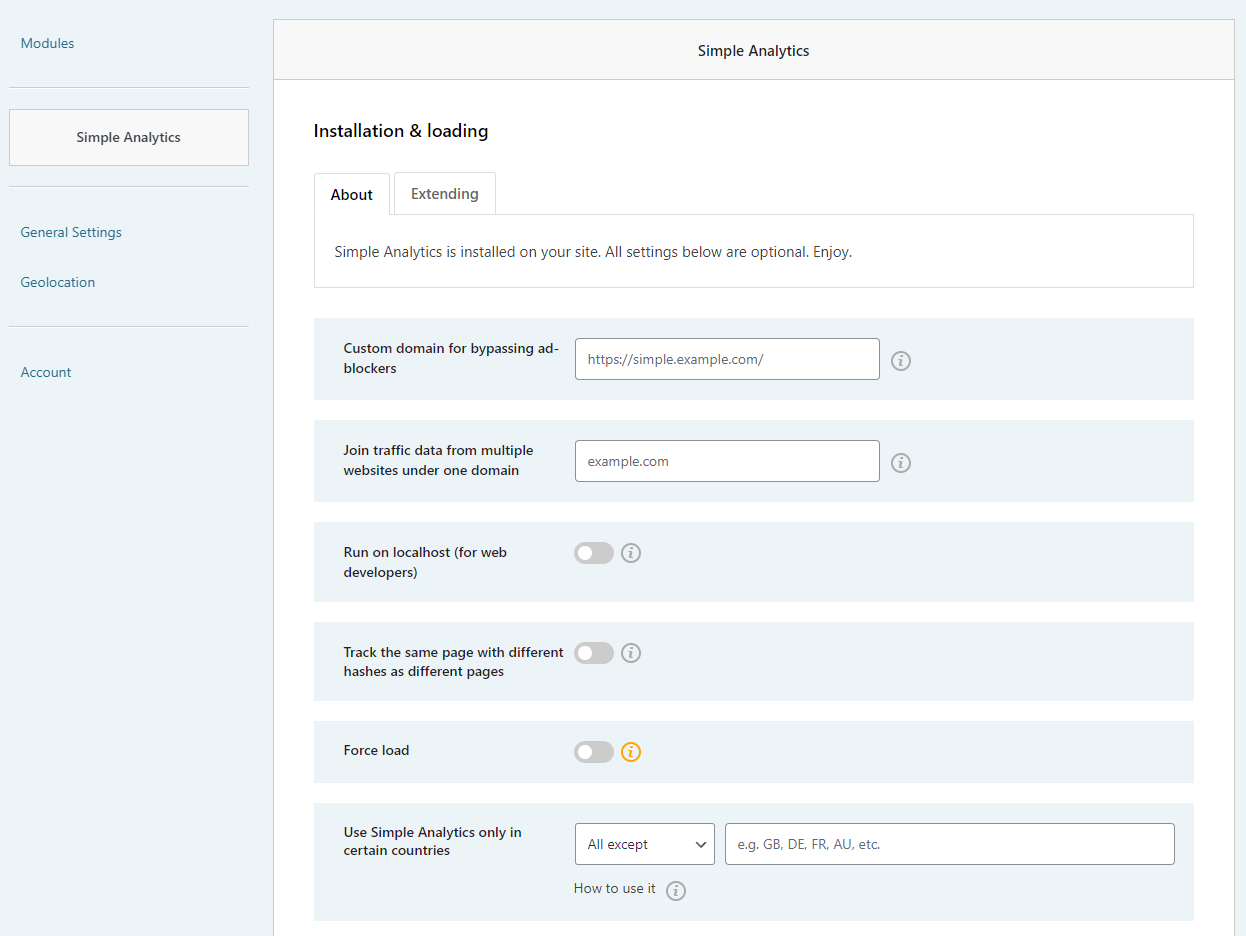Click the country codes input field
This screenshot has height=936, width=1246.
click(950, 844)
